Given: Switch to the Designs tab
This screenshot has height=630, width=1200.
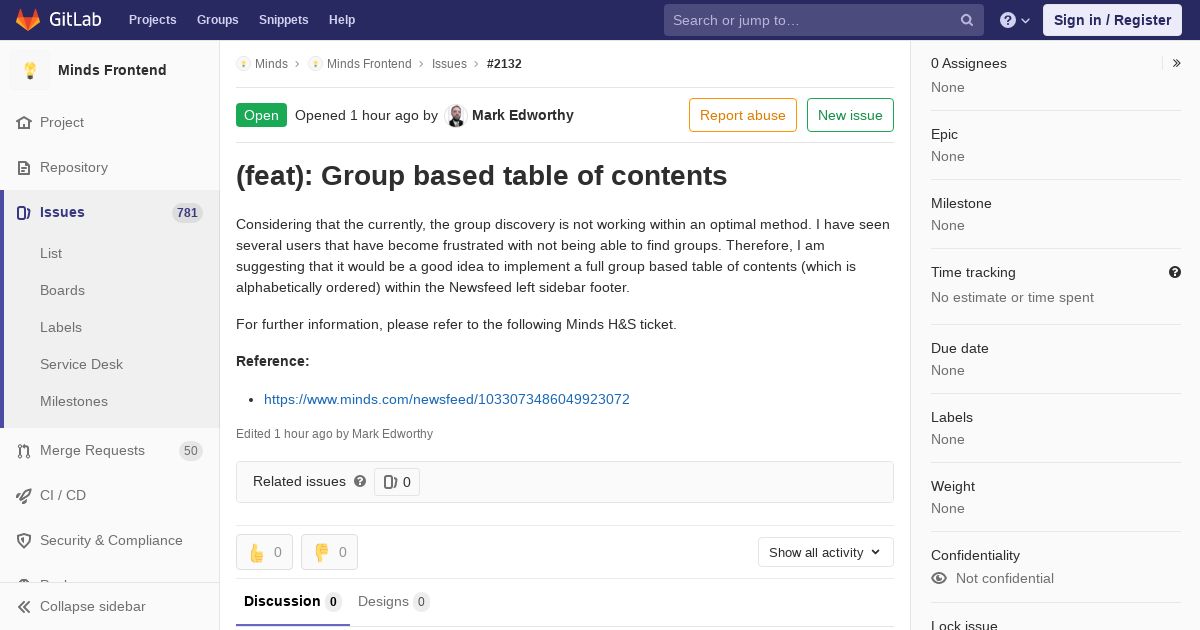Looking at the screenshot, I should tap(392, 601).
